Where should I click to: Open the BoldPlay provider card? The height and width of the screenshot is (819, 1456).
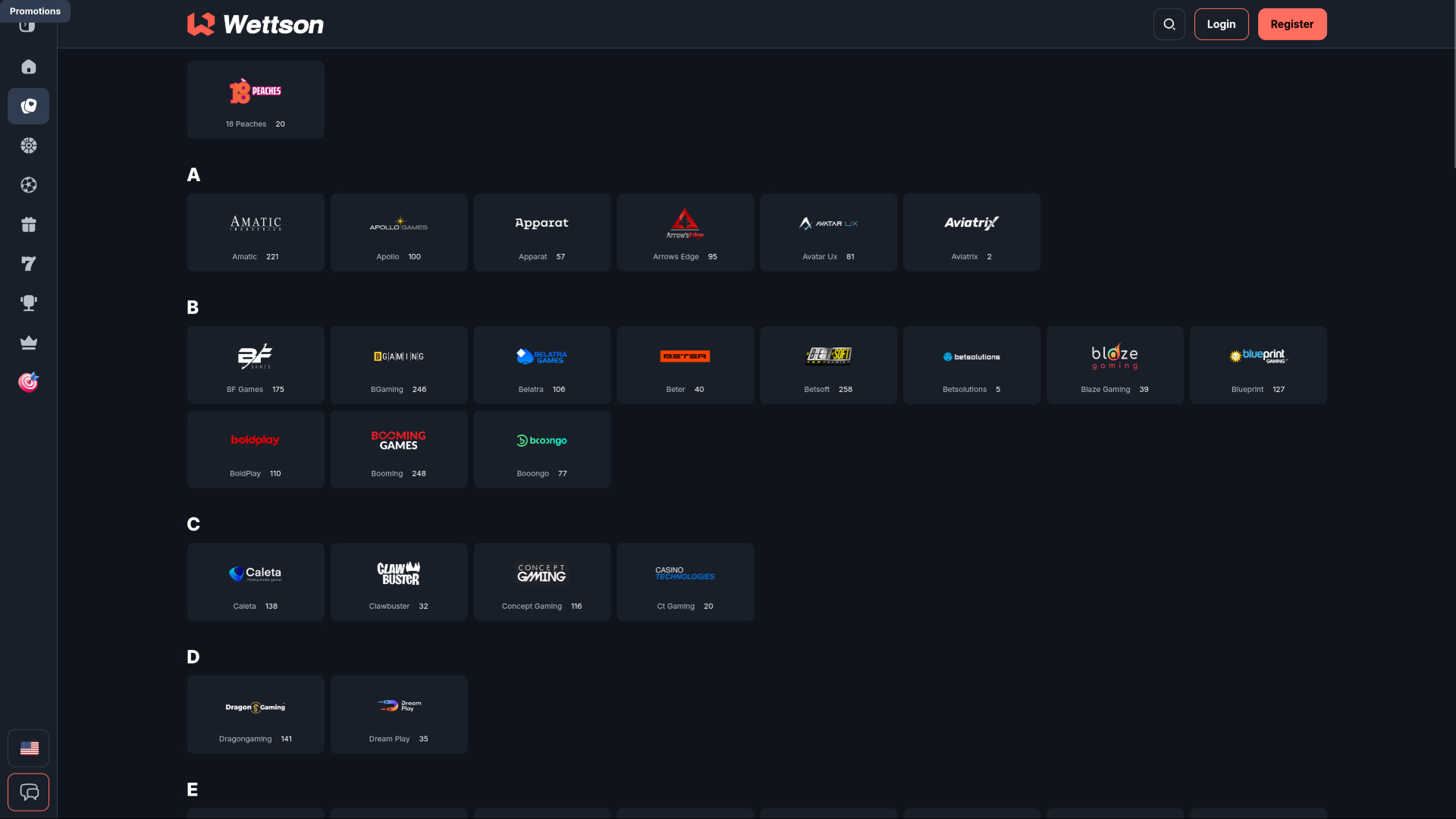coord(256,449)
